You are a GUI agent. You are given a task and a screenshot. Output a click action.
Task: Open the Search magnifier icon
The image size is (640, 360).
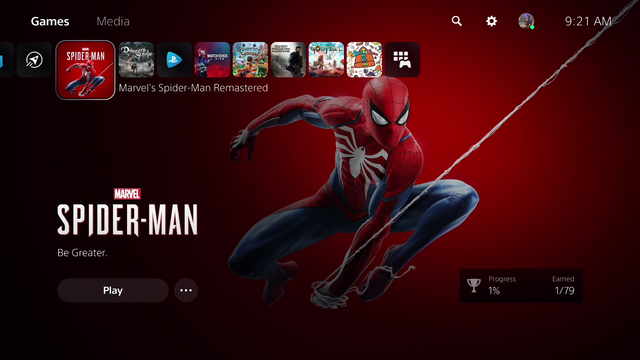457,21
